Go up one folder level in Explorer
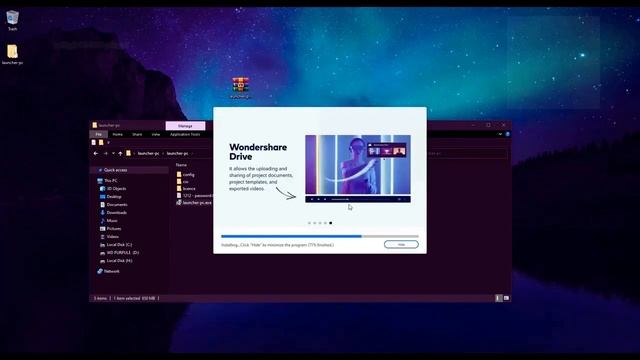640x360 pixels. click(120, 153)
